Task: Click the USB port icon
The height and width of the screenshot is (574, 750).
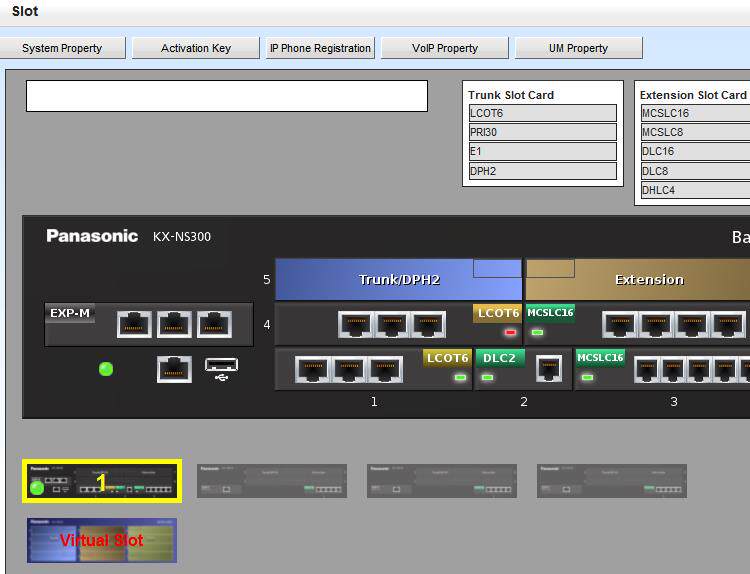Action: click(x=221, y=369)
